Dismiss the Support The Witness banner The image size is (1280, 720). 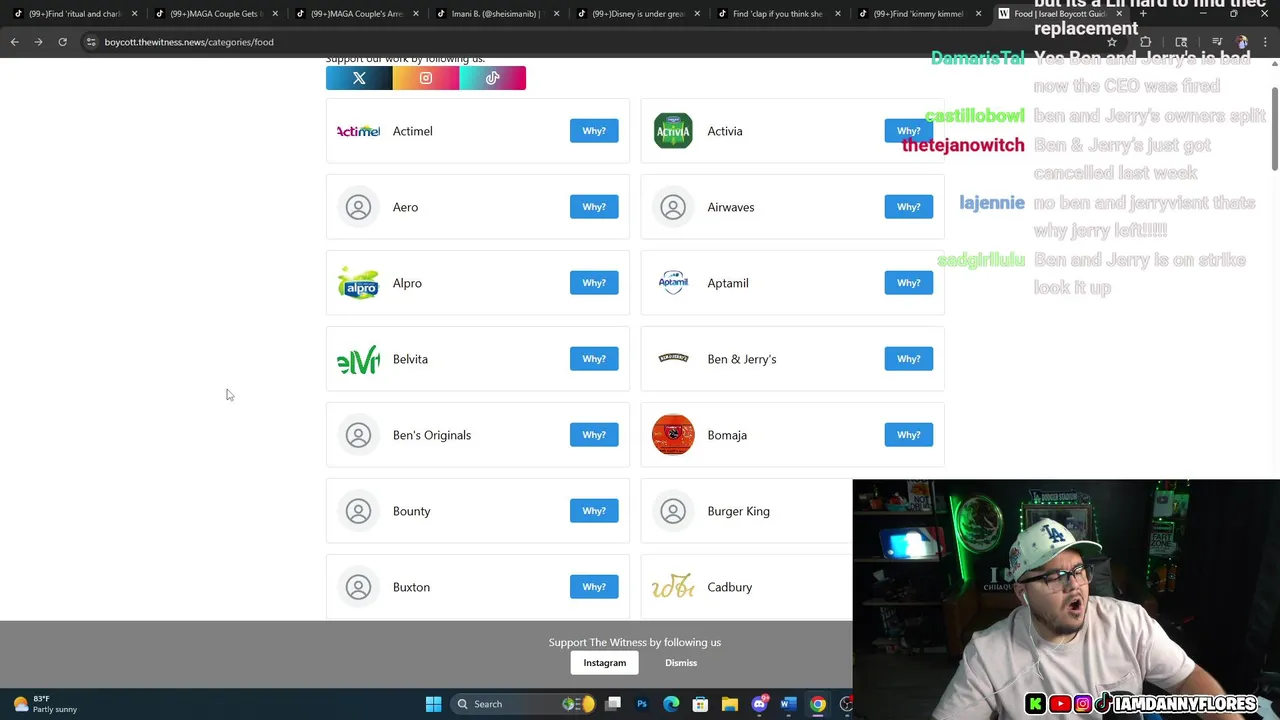681,663
